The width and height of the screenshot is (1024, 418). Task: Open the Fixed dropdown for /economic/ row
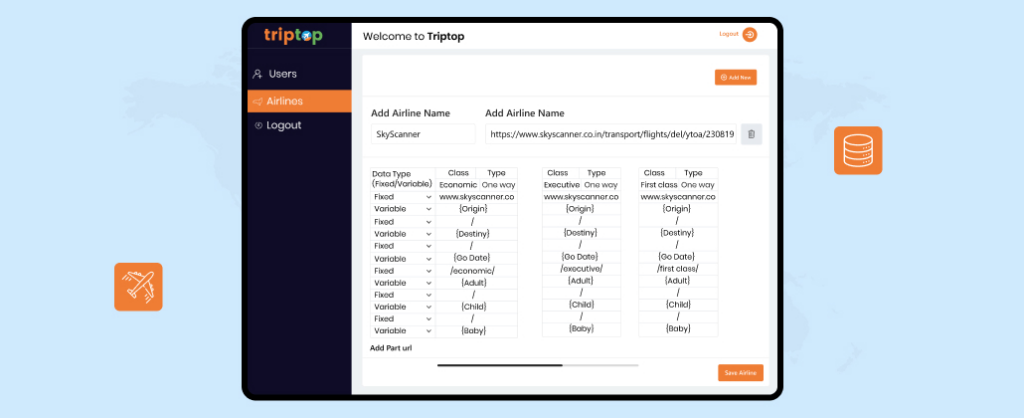[x=402, y=270]
